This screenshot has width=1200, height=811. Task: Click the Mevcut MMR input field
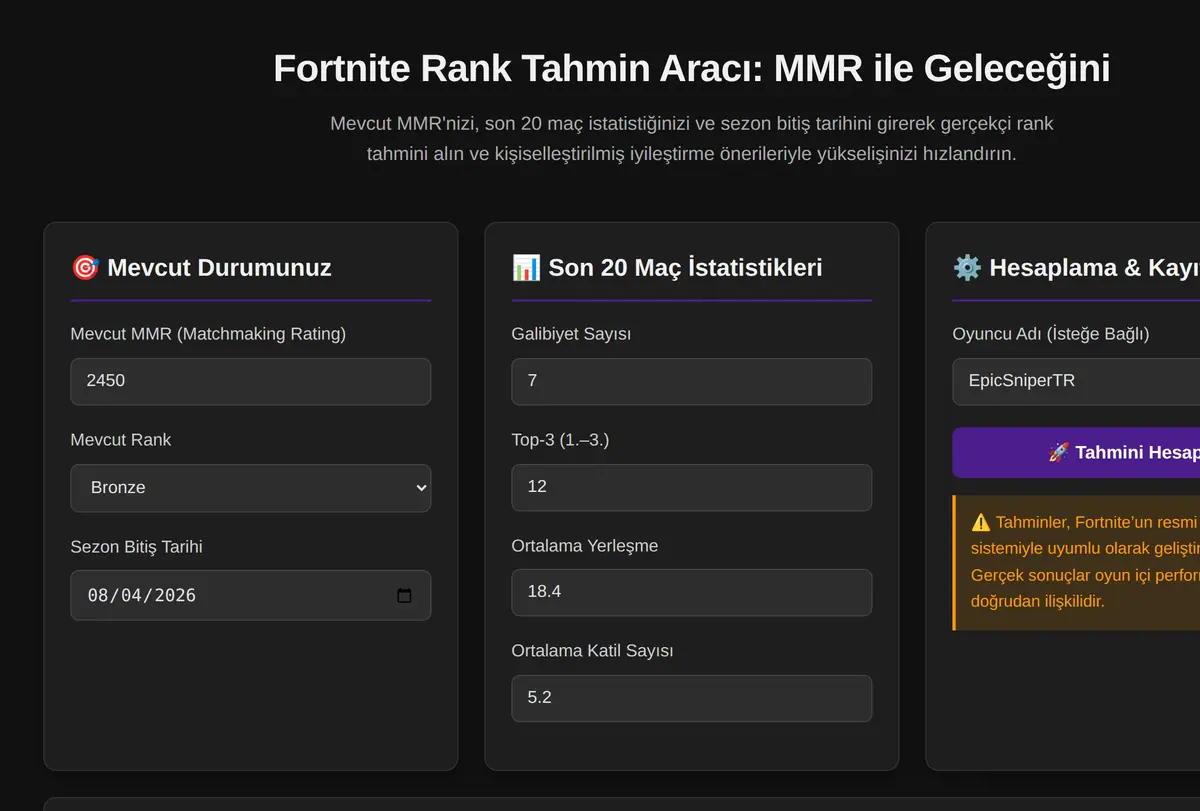point(250,381)
